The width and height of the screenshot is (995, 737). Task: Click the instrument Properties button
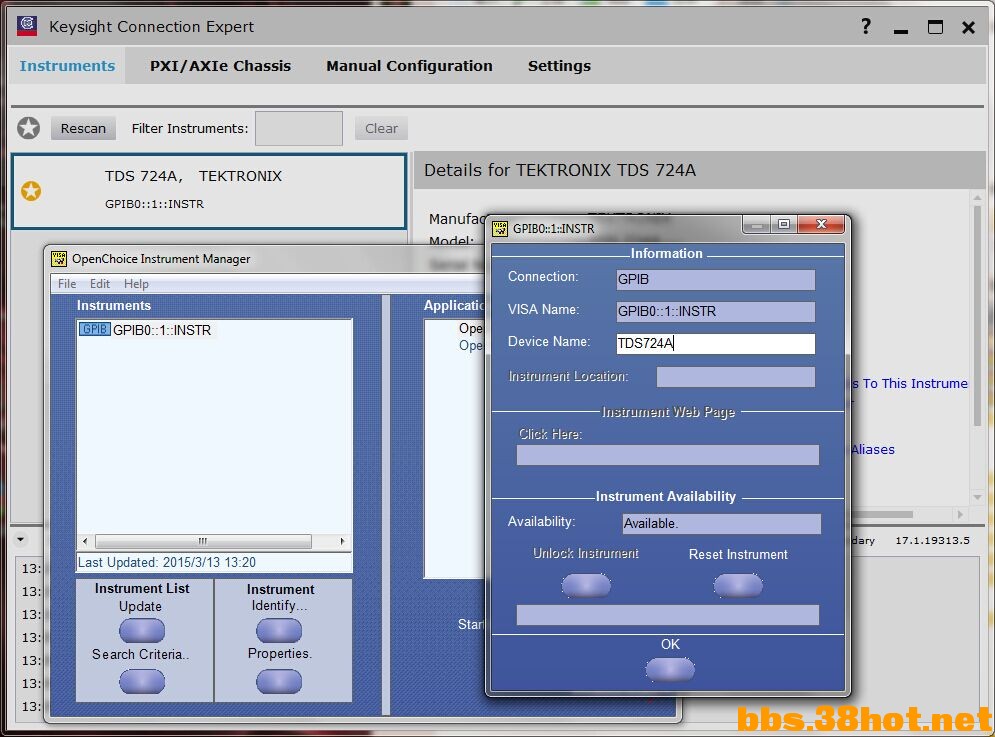pyautogui.click(x=279, y=682)
